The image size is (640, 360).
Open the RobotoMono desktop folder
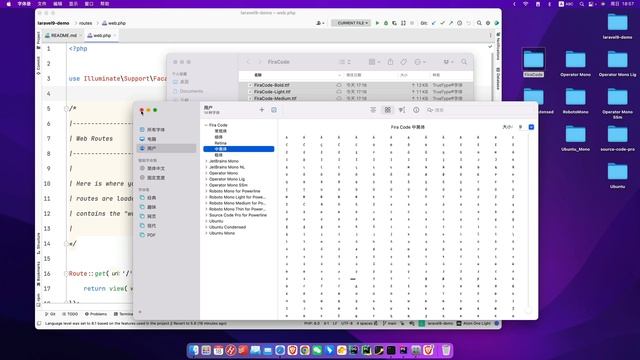tap(576, 101)
